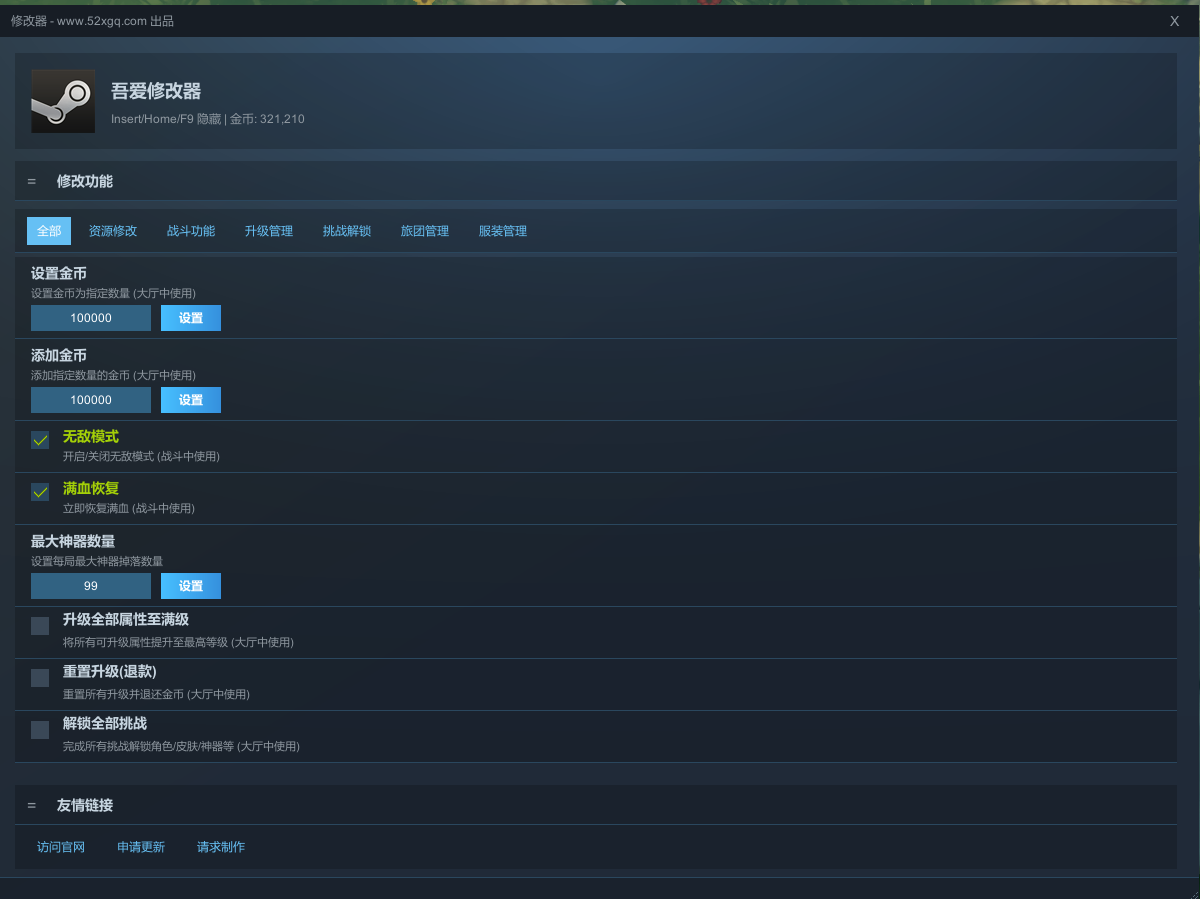Check the 解锁全部挑战 checkbox
This screenshot has height=899, width=1200.
40,730
